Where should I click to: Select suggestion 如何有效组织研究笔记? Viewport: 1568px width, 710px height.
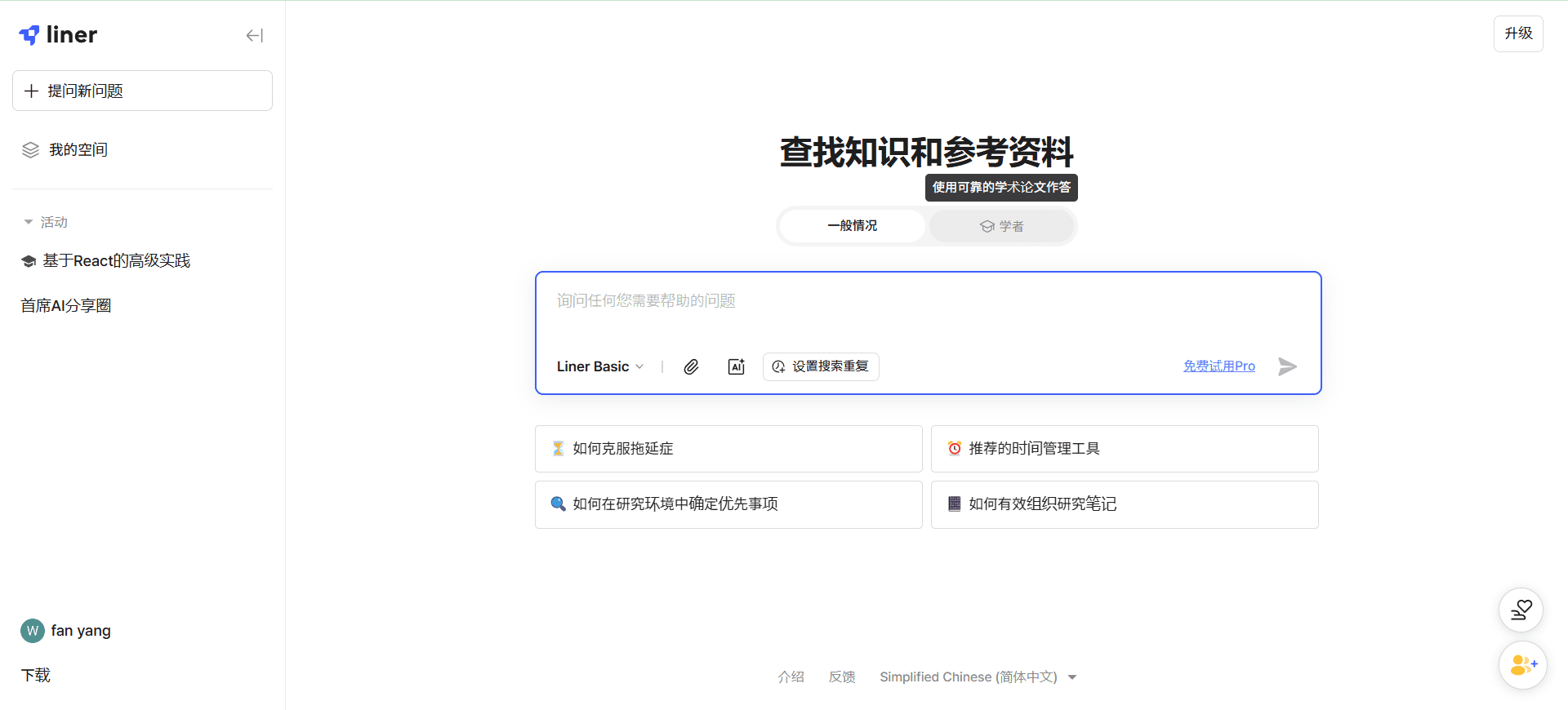click(1125, 504)
